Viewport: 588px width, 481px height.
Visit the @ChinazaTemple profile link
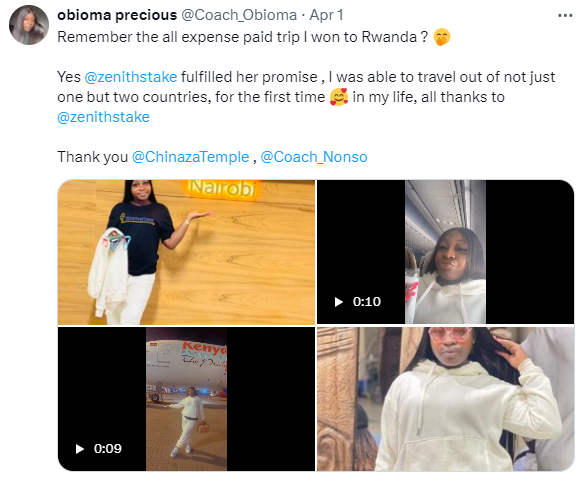[x=190, y=157]
